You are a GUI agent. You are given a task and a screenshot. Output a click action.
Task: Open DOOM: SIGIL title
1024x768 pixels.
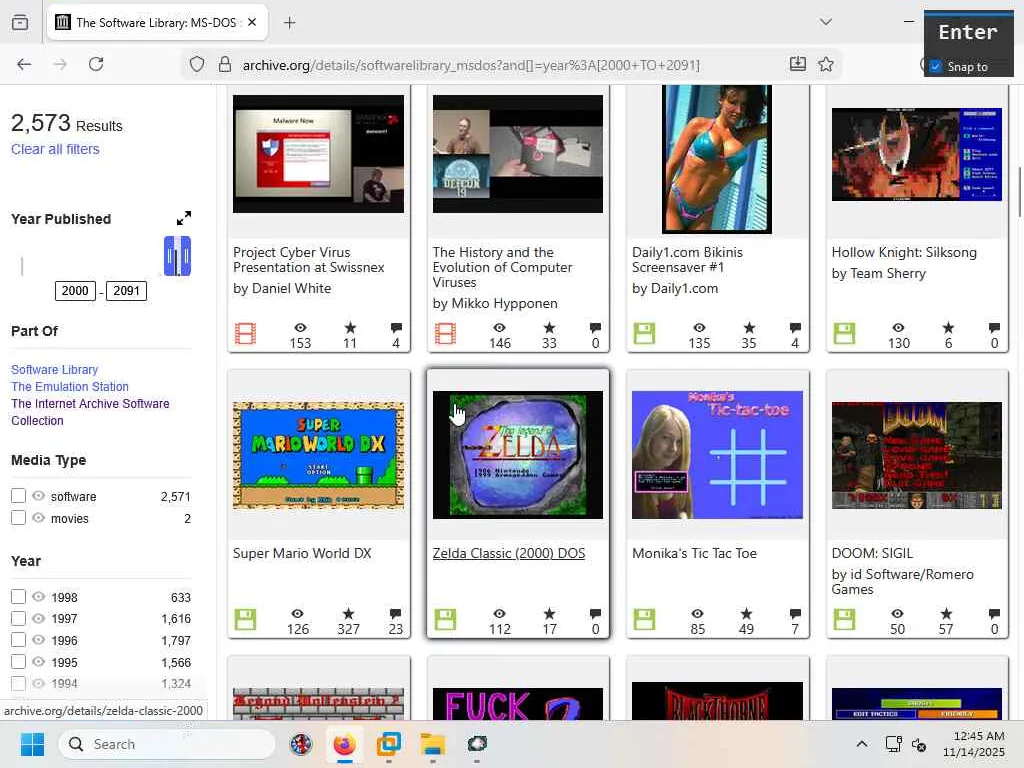pyautogui.click(x=872, y=553)
